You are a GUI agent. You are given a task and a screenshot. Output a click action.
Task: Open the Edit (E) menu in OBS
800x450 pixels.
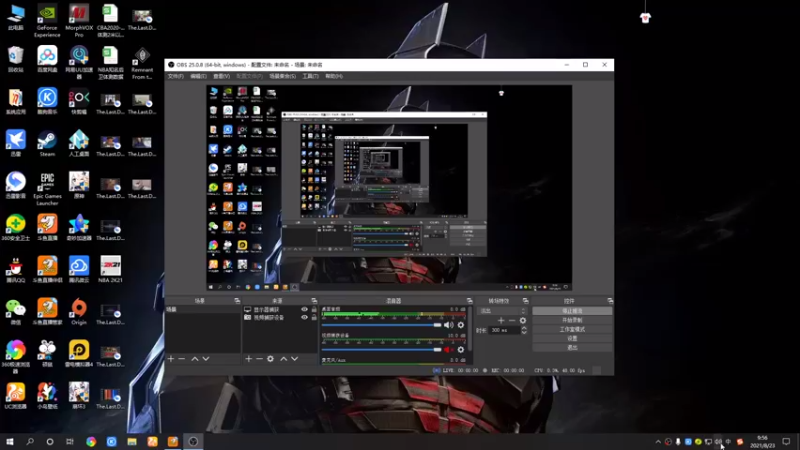[198, 76]
